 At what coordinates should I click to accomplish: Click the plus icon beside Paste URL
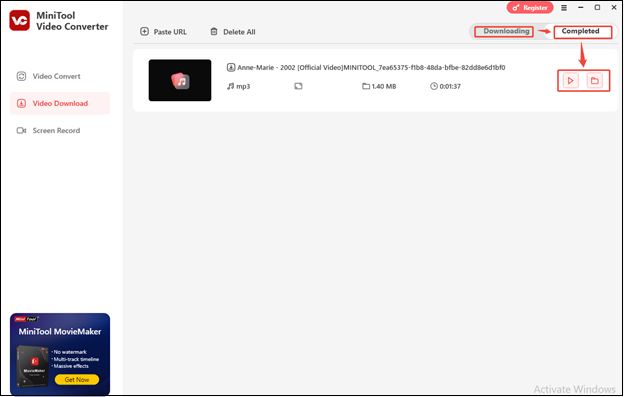click(144, 31)
